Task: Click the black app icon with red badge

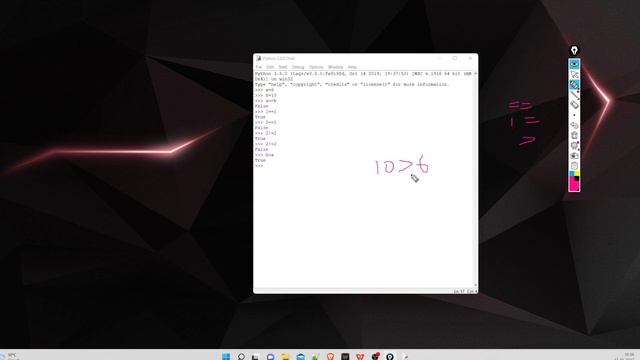Action: click(375, 357)
